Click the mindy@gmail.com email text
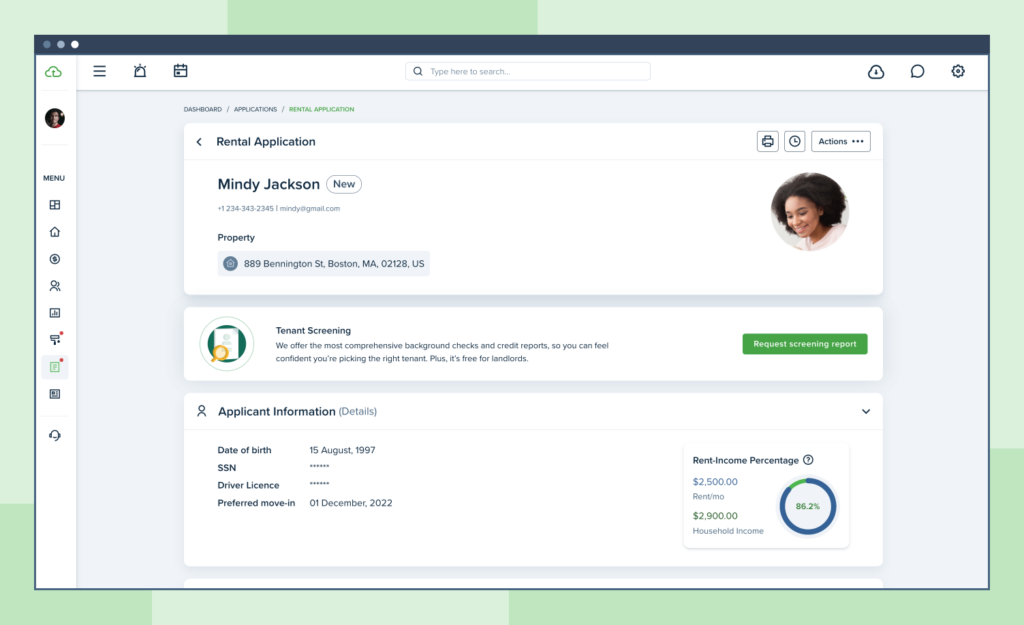This screenshot has height=625, width=1024. pyautogui.click(x=310, y=208)
